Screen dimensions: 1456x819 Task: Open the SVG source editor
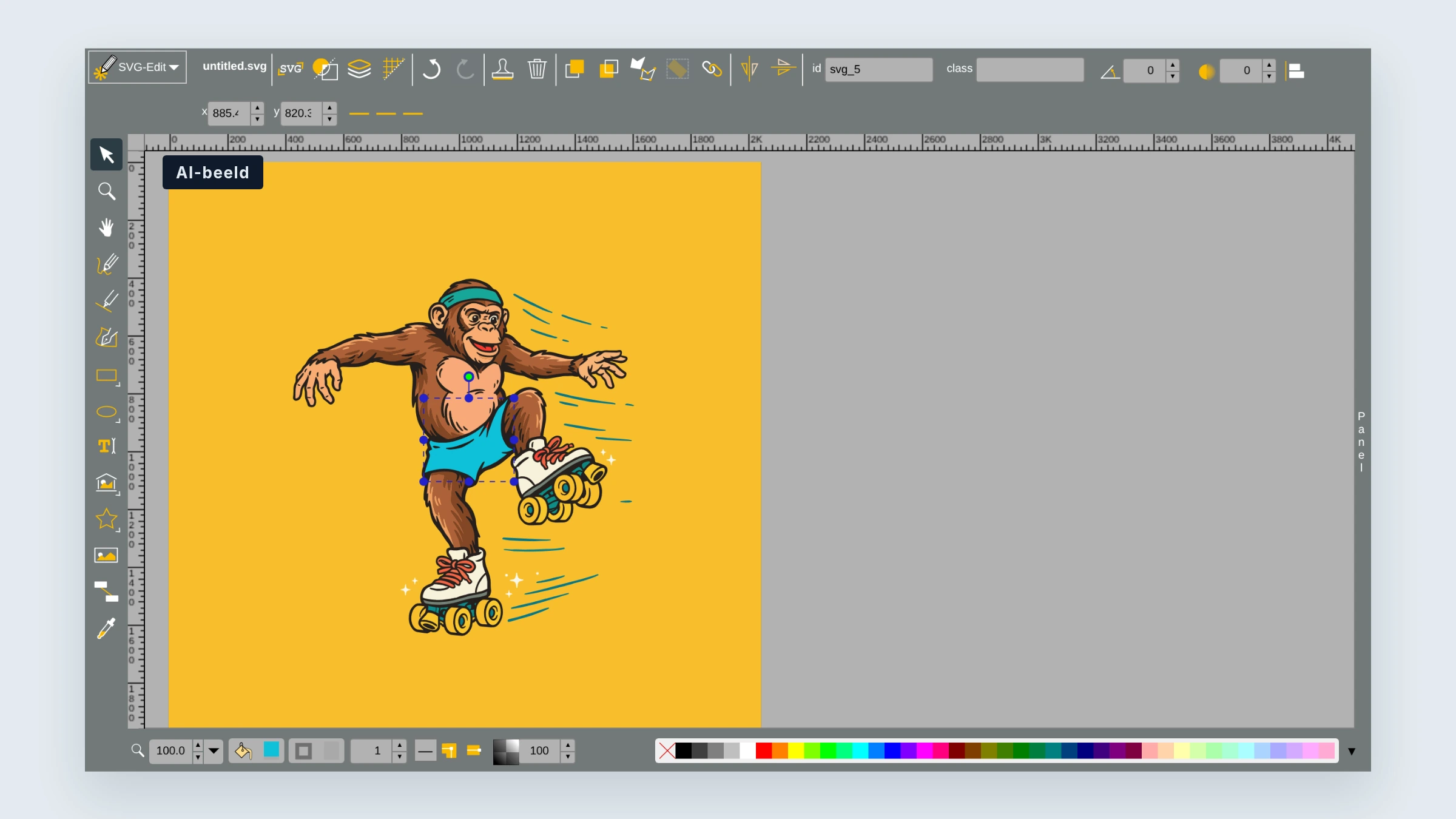tap(290, 69)
